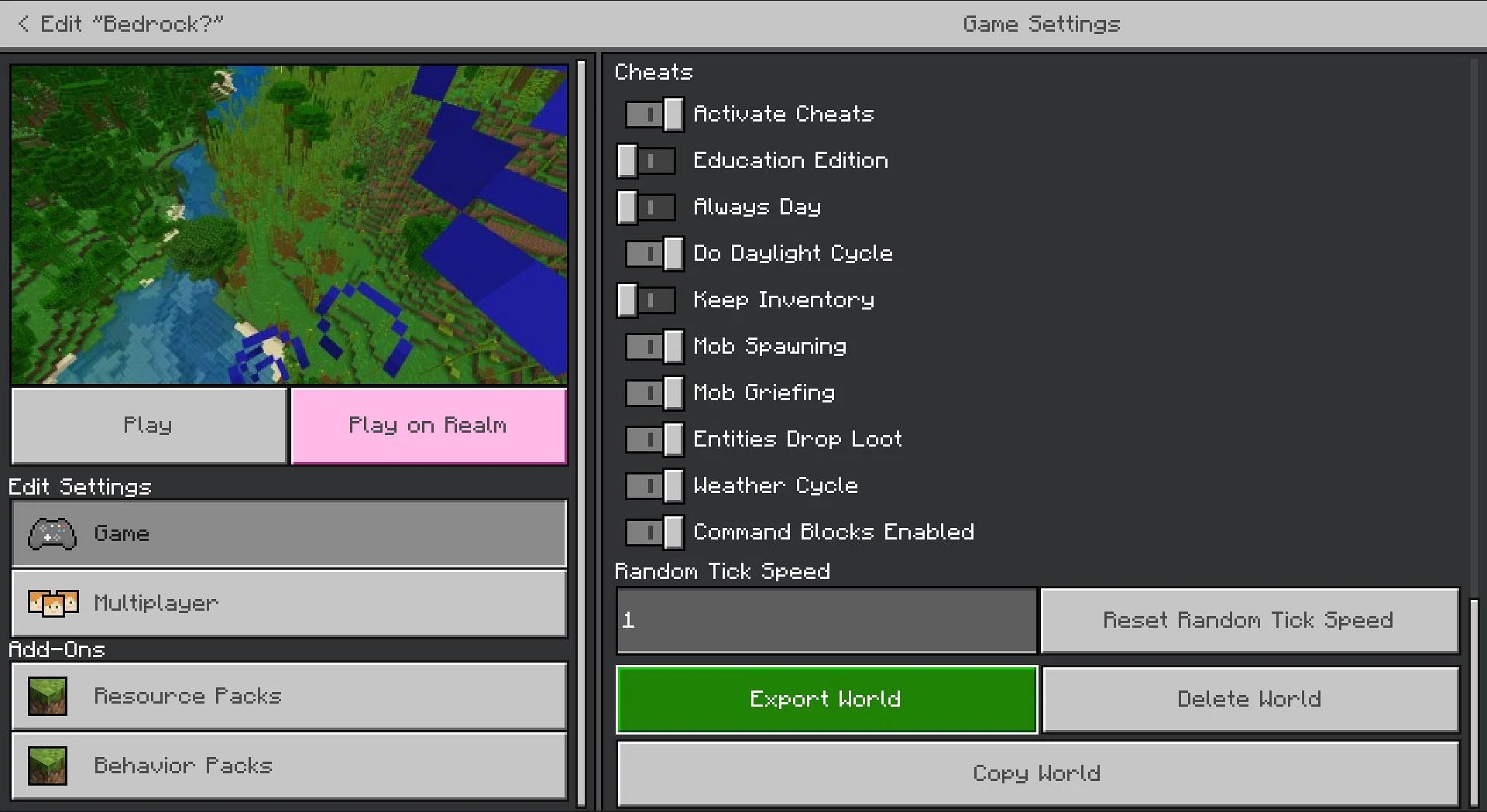Toggle Do Daylight Cycle off
The width and height of the screenshot is (1487, 812).
click(x=654, y=253)
